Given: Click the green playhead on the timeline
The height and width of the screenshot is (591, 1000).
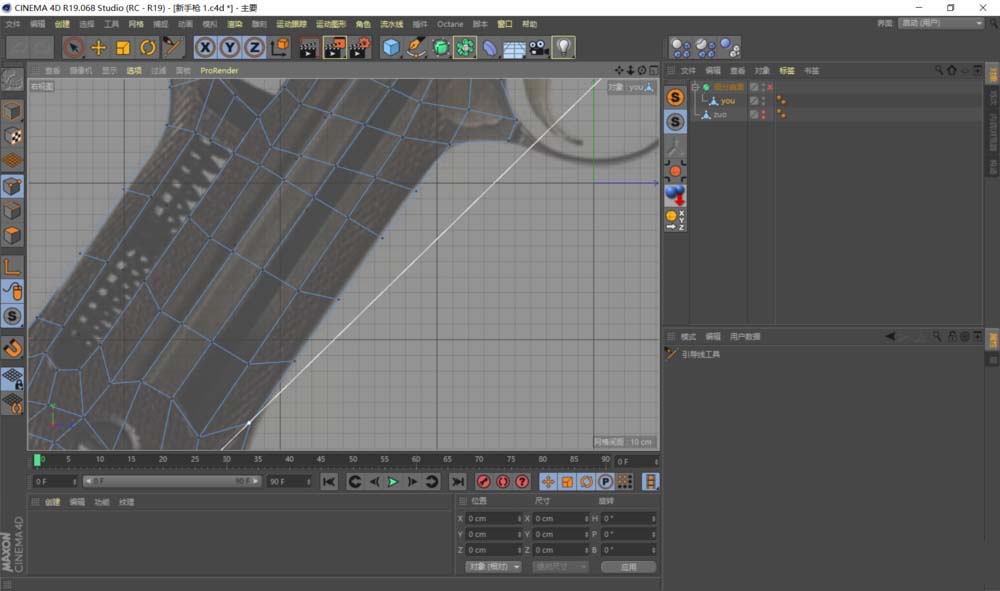Looking at the screenshot, I should pyautogui.click(x=37, y=460).
